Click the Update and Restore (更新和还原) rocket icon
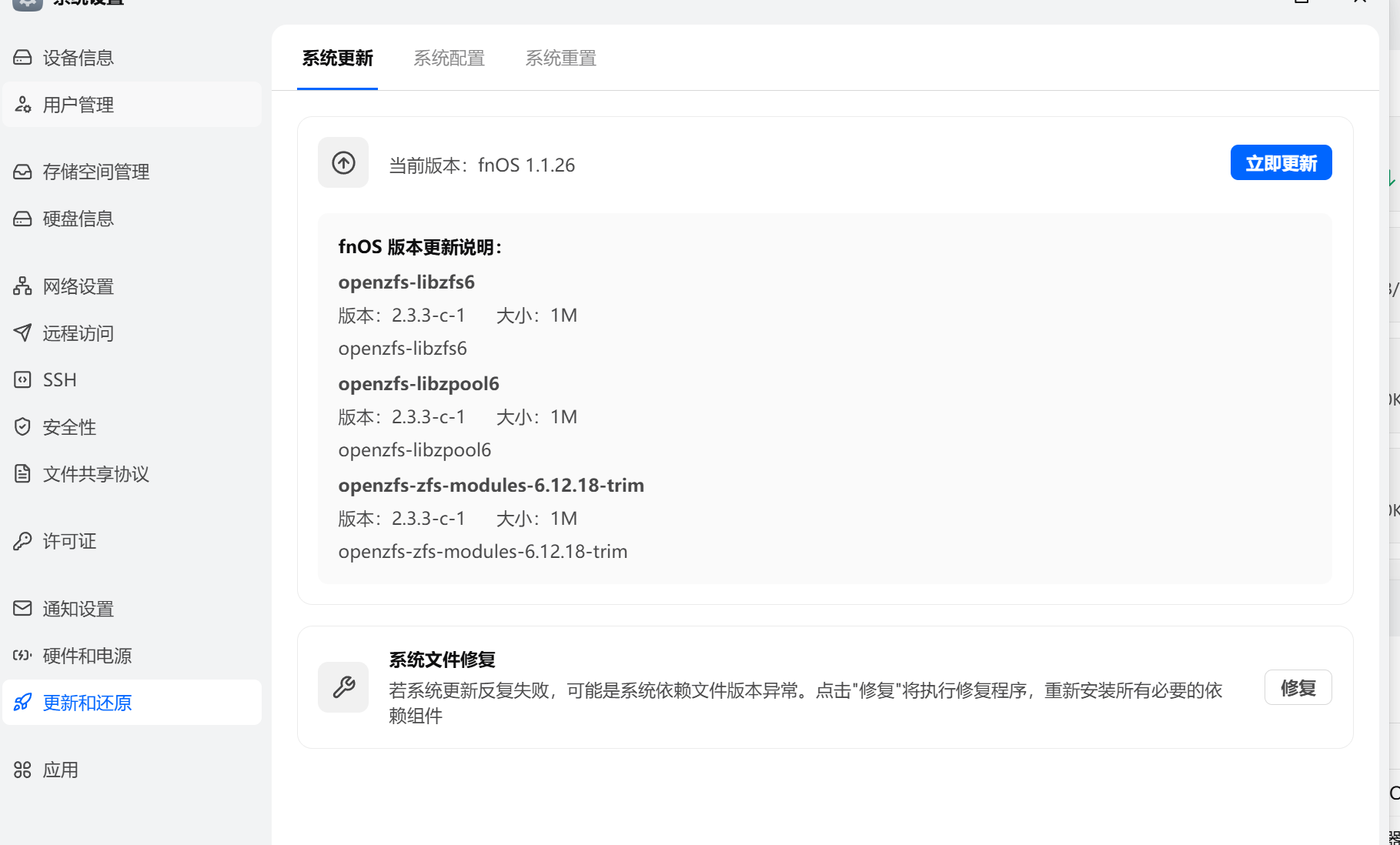Image resolution: width=1400 pixels, height=845 pixels. (x=22, y=703)
